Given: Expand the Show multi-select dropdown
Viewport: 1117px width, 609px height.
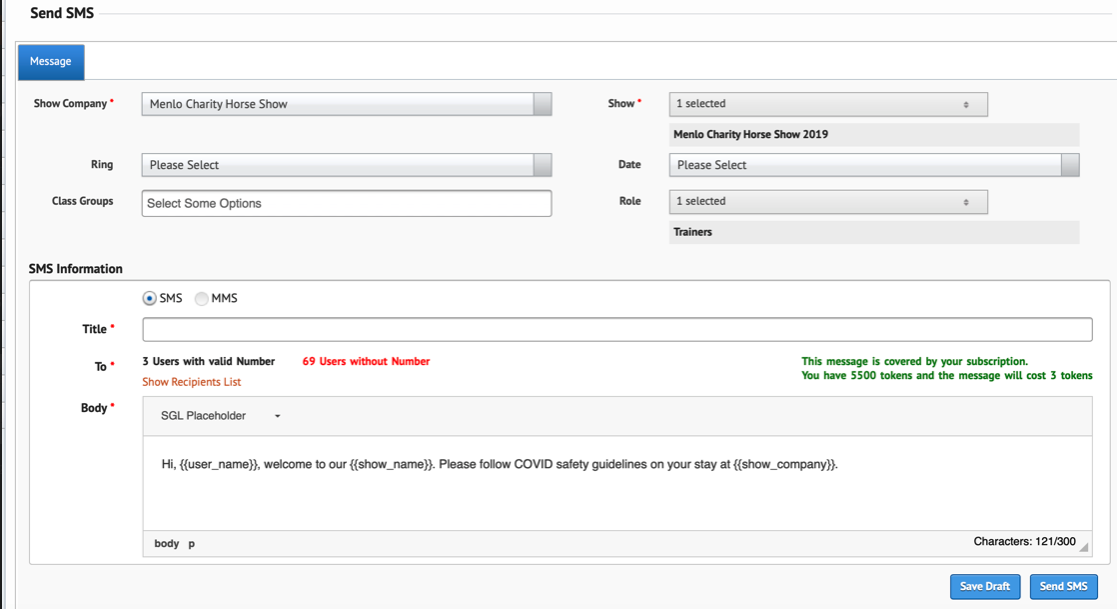Looking at the screenshot, I should click(828, 104).
